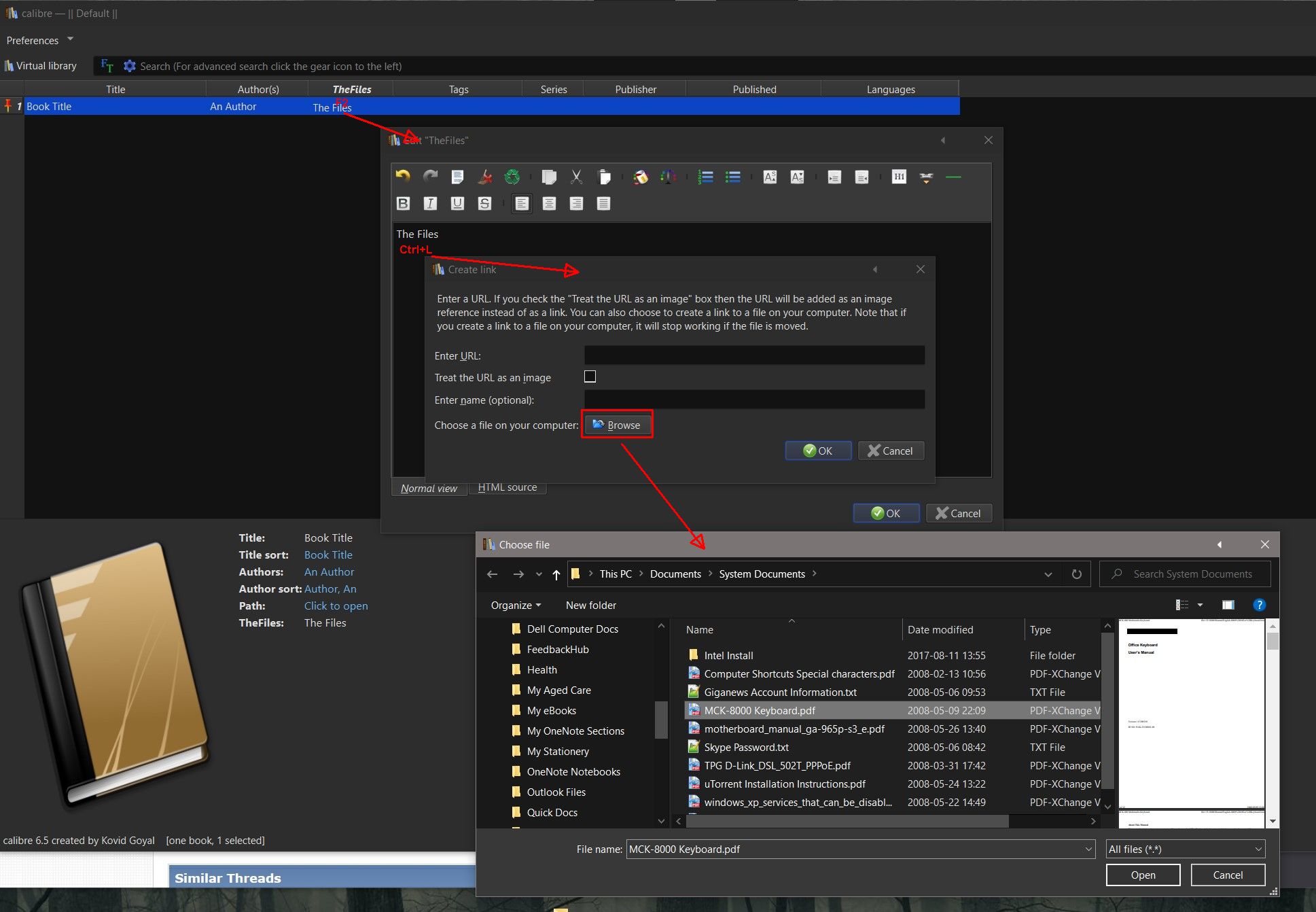The image size is (1316, 912).
Task: Click the remove formatting broom icon
Action: click(x=484, y=177)
